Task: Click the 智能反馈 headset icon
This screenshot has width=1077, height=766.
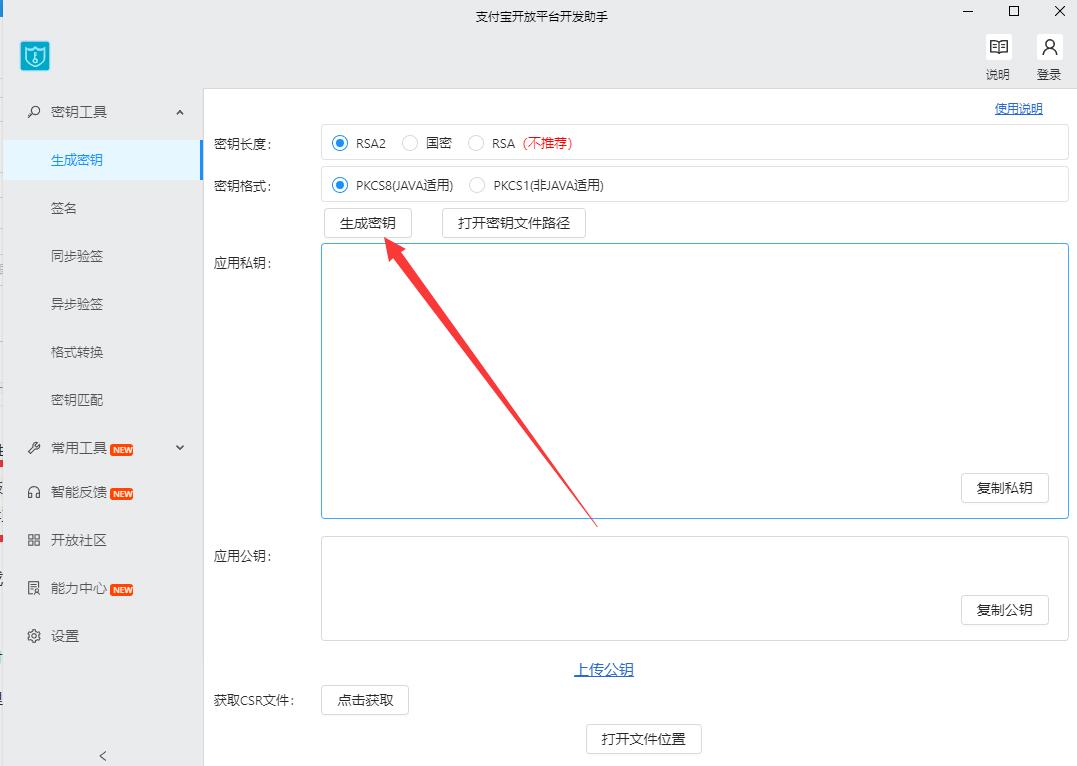Action: [x=34, y=493]
